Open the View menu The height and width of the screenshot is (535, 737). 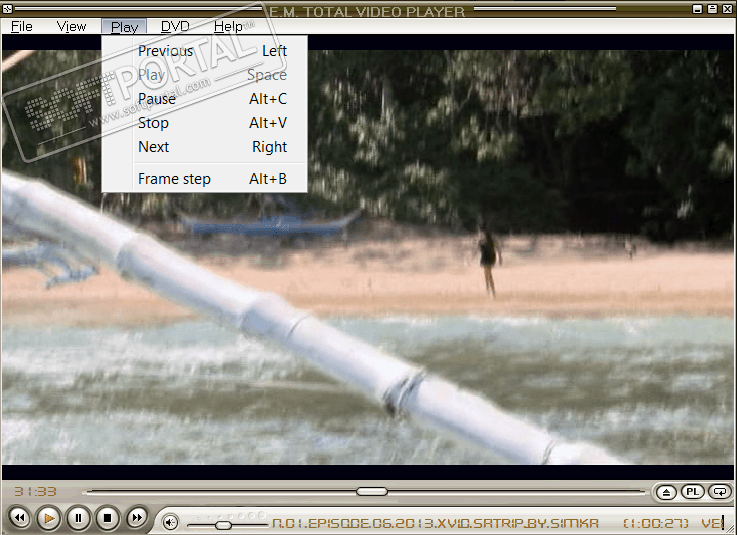click(x=71, y=26)
